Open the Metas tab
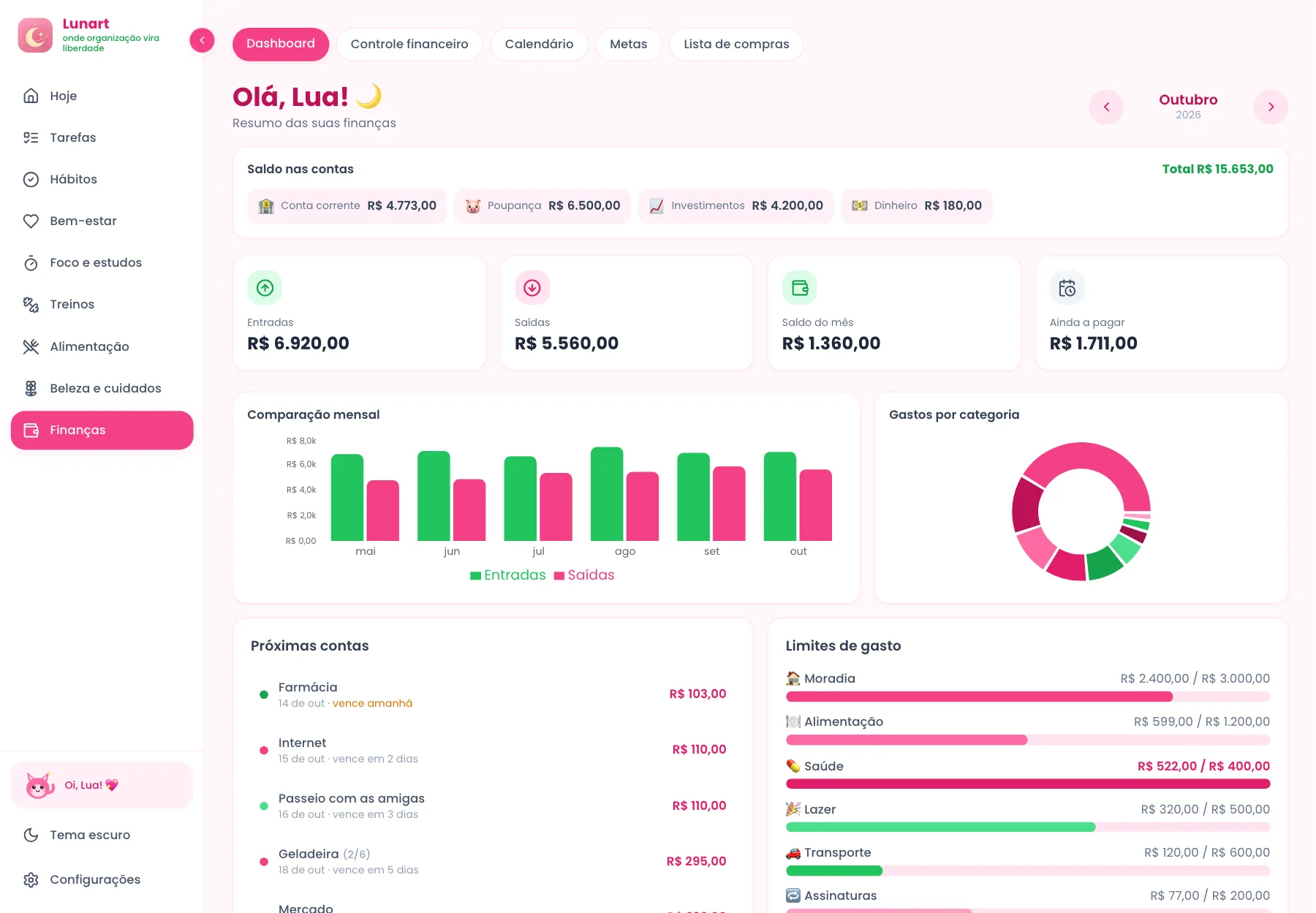1316x913 pixels. 629,44
